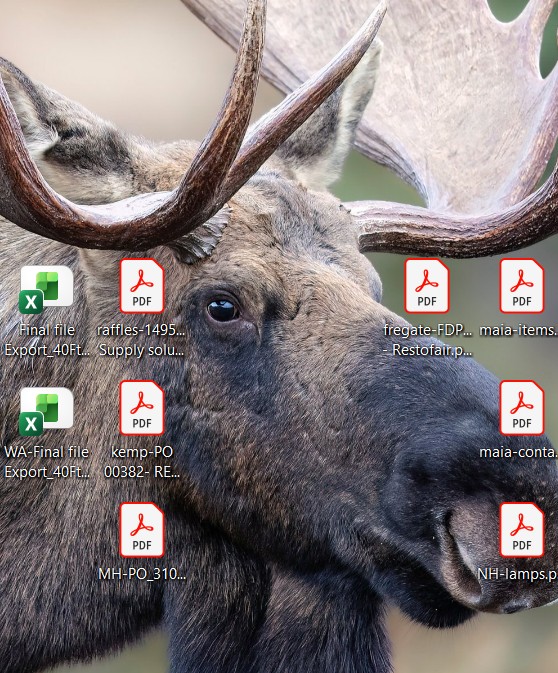This screenshot has width=558, height=673.
Task: Click the "NH-lamps.p" file name text
Action: [x=518, y=574]
